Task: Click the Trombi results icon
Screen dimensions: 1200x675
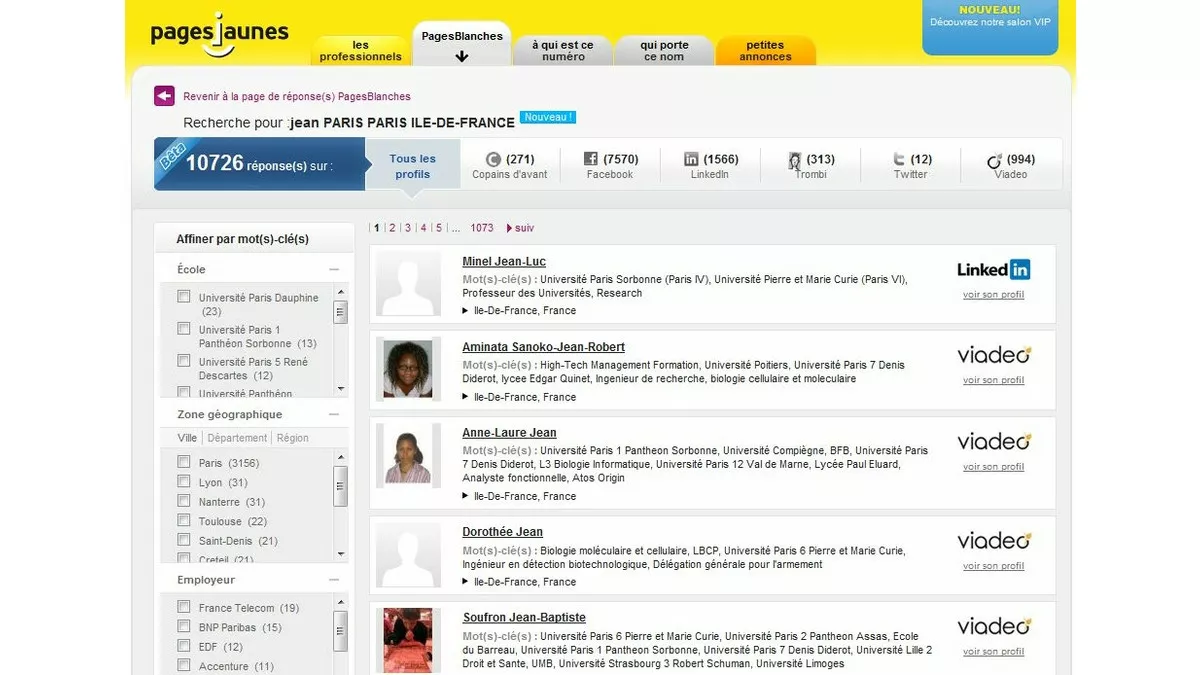Action: (x=793, y=160)
